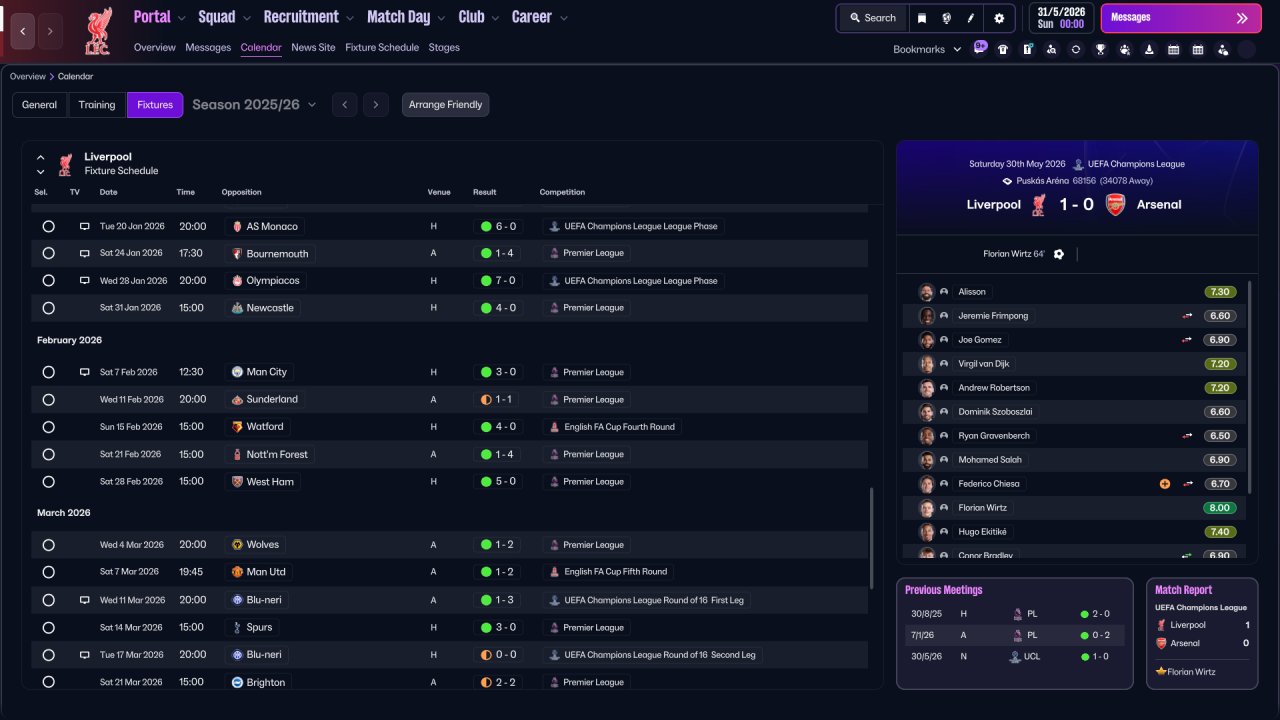Open the Match Day dropdown menu
Image resolution: width=1280 pixels, height=720 pixels.
click(407, 17)
